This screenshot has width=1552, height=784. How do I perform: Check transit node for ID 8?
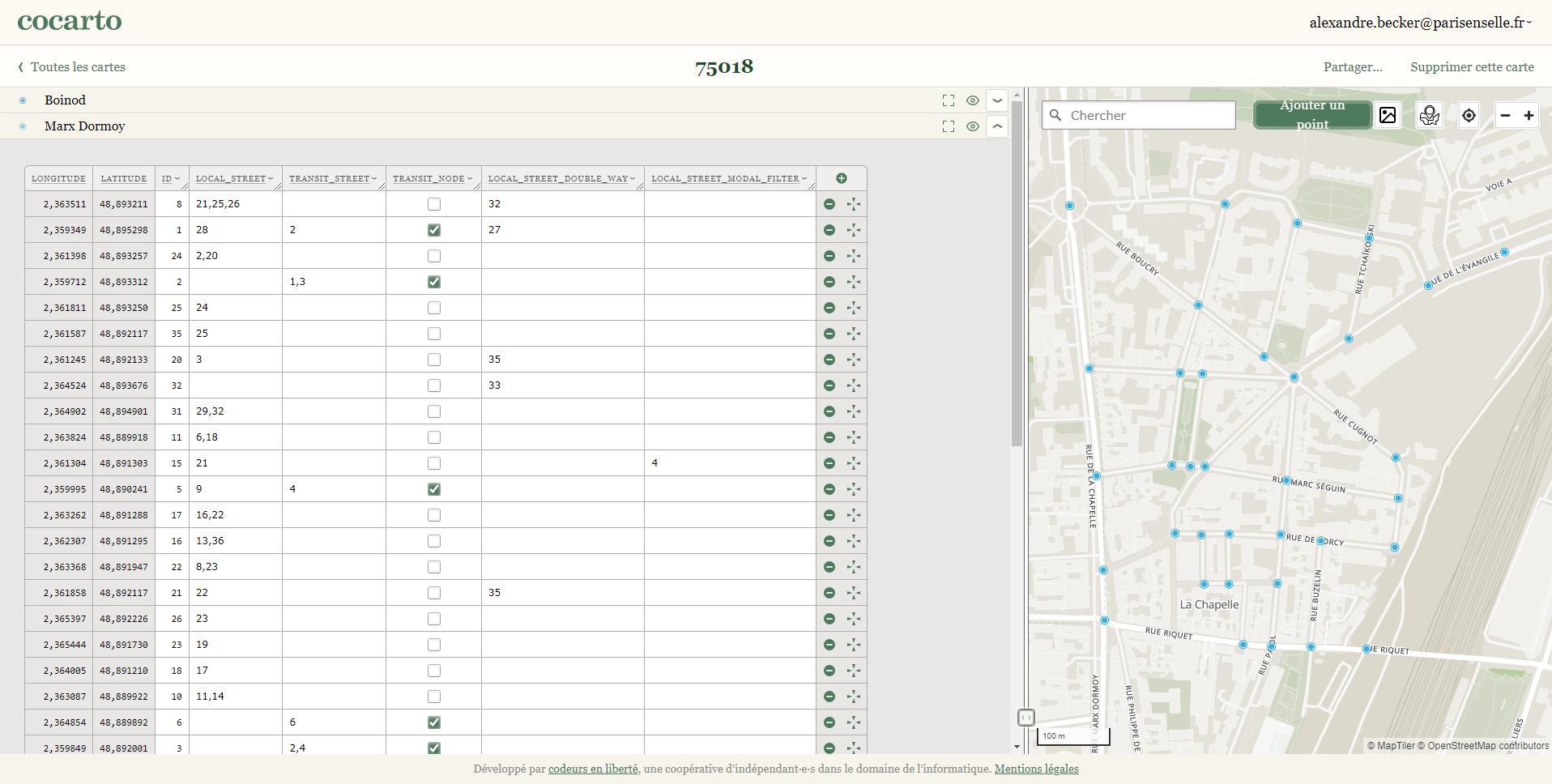pos(434,204)
